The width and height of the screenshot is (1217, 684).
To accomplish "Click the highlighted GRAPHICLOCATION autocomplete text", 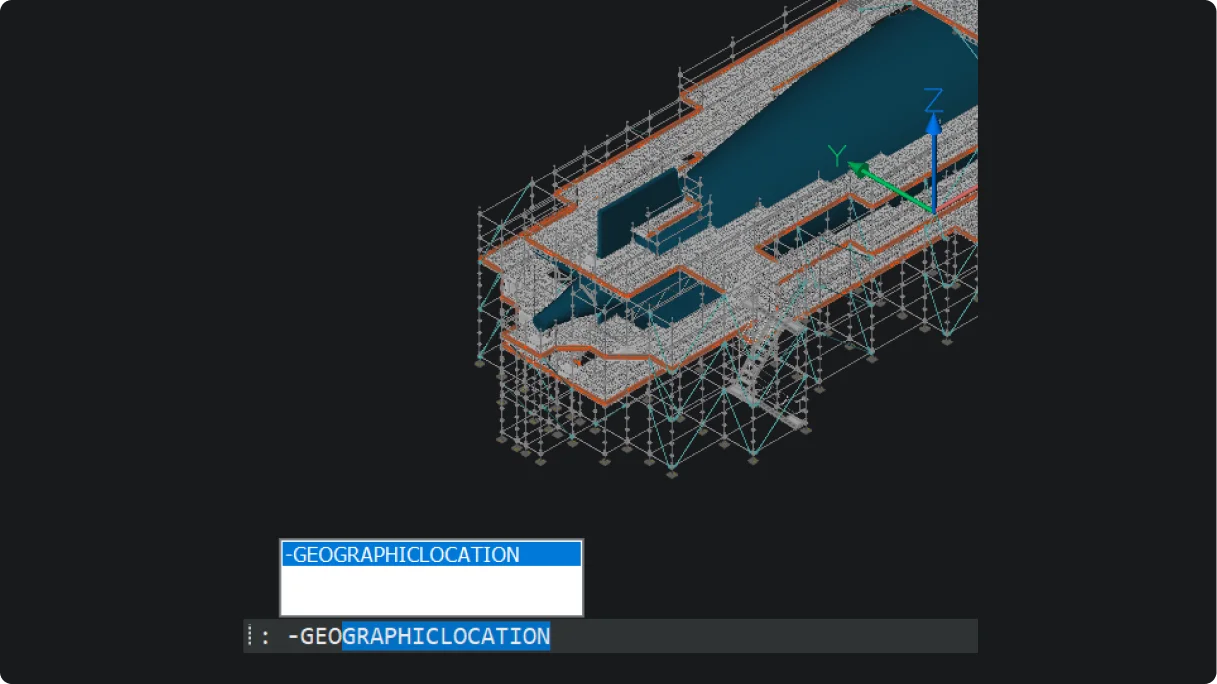I will click(x=446, y=636).
